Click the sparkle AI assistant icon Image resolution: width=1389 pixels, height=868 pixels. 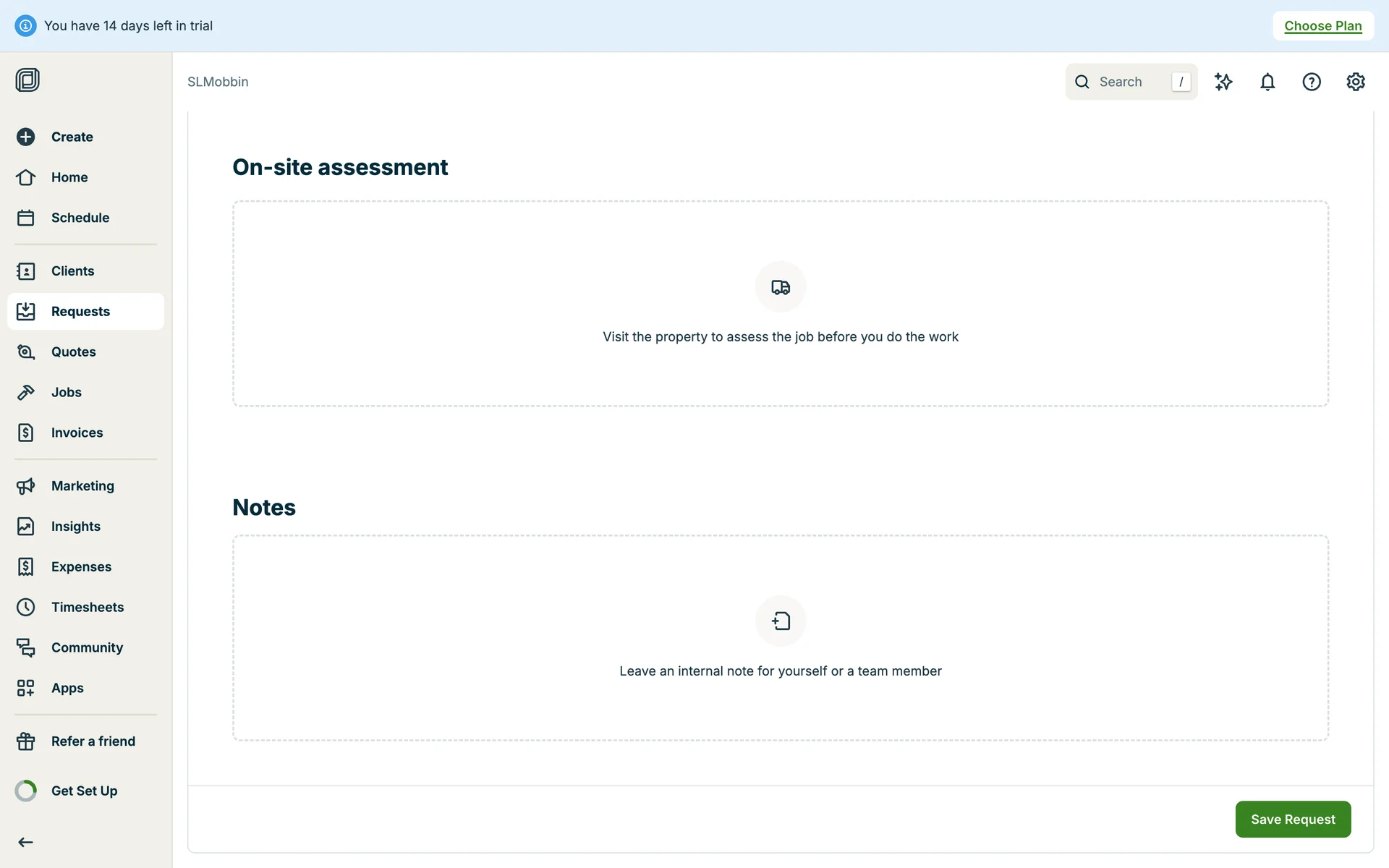[1223, 82]
